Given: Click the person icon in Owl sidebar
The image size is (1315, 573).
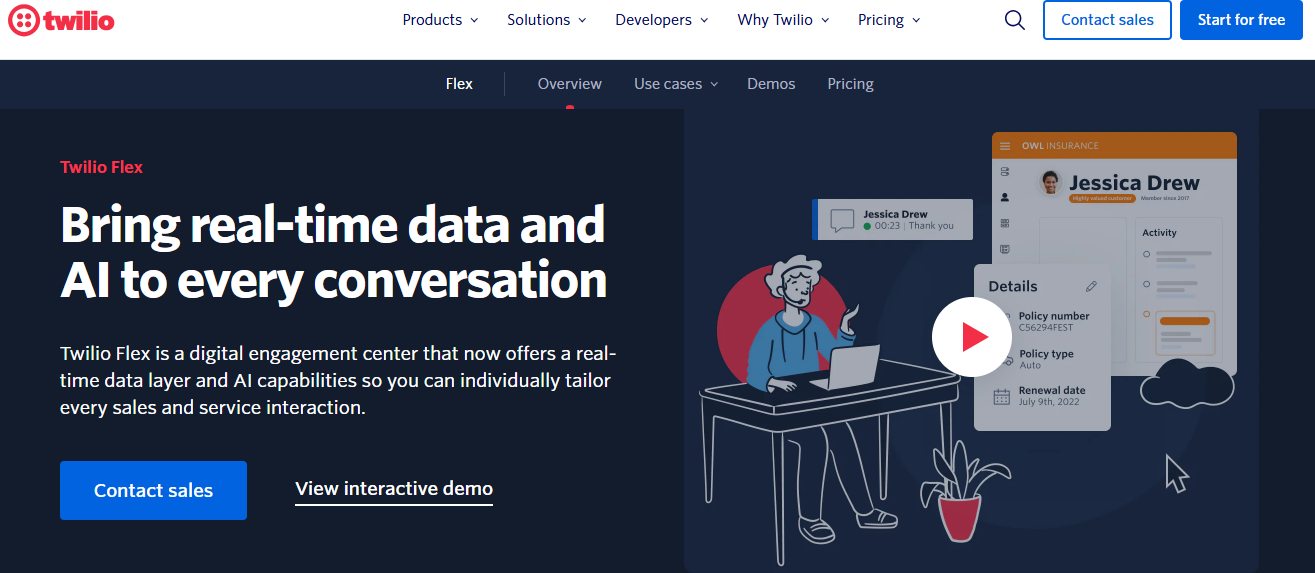Looking at the screenshot, I should (x=1005, y=198).
